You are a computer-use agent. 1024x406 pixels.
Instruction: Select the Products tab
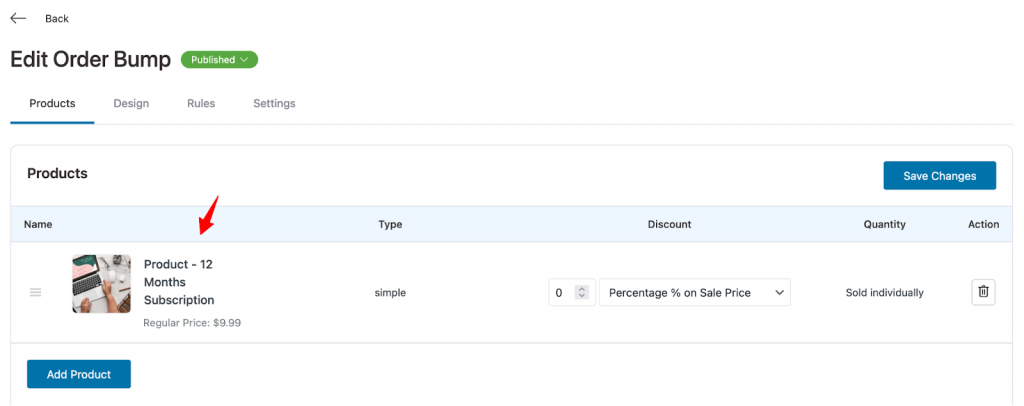pyautogui.click(x=52, y=103)
